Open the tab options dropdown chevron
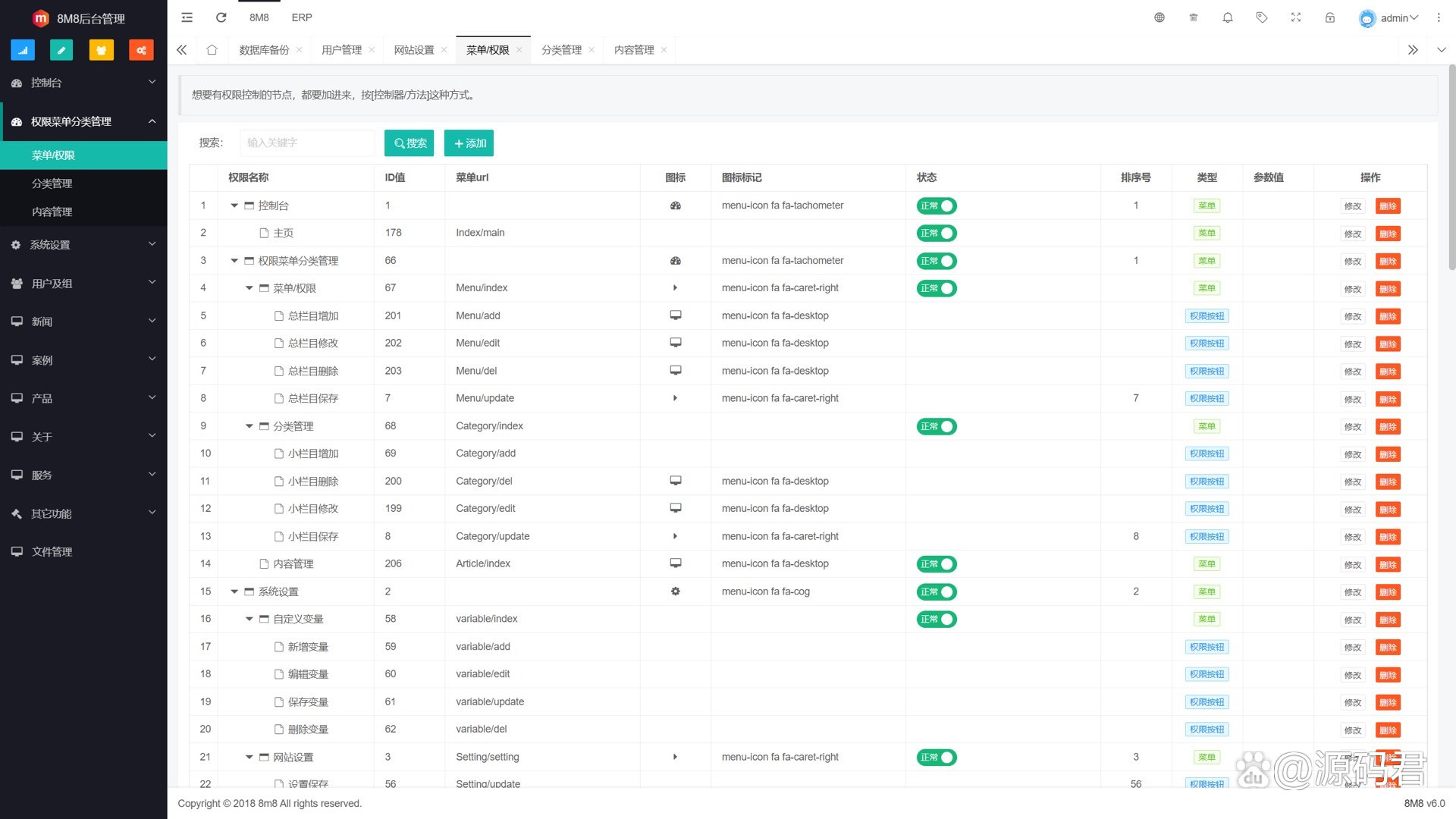This screenshot has width=1456, height=819. coord(1441,50)
